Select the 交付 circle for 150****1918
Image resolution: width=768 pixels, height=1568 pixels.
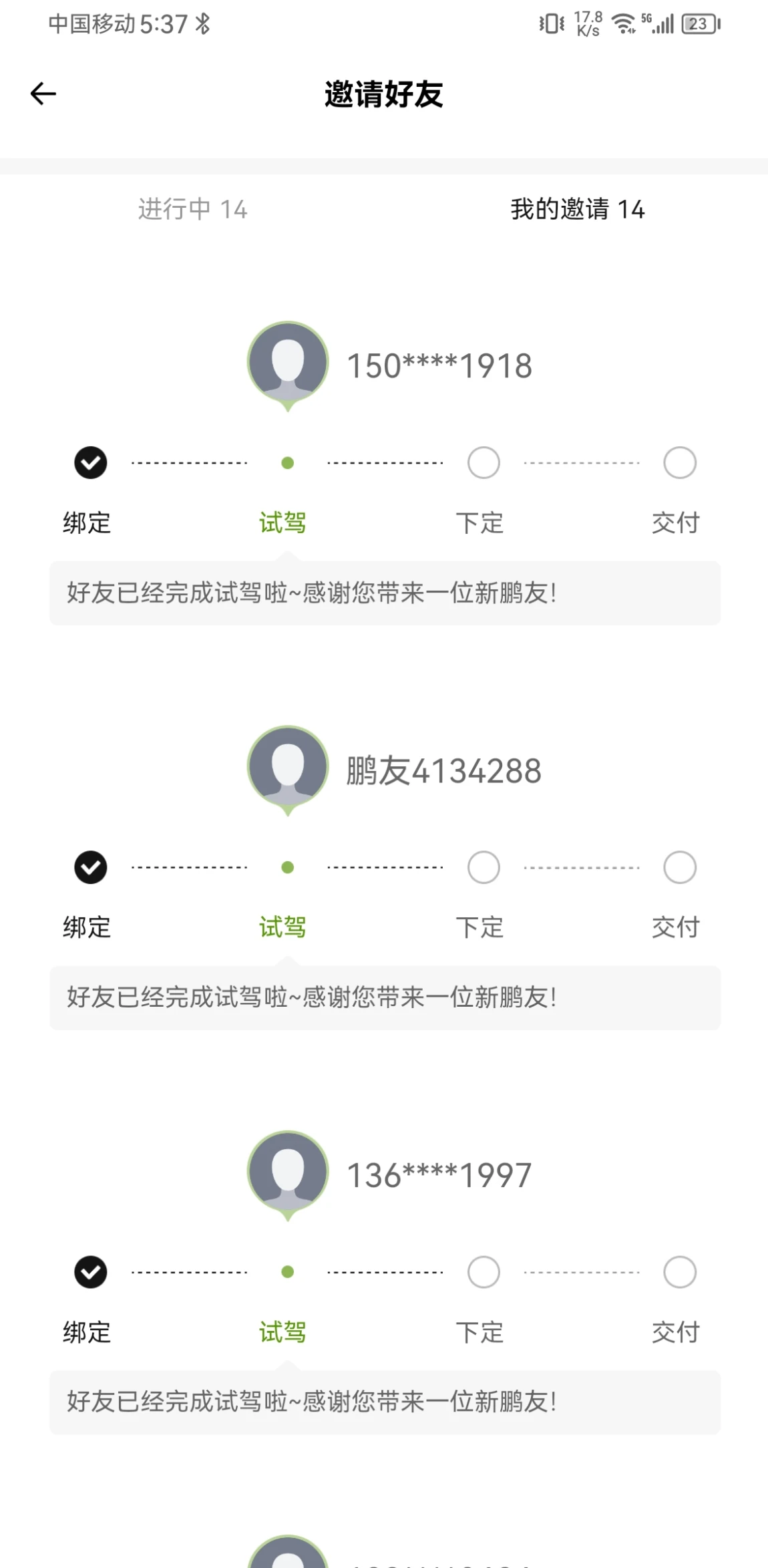click(x=680, y=462)
